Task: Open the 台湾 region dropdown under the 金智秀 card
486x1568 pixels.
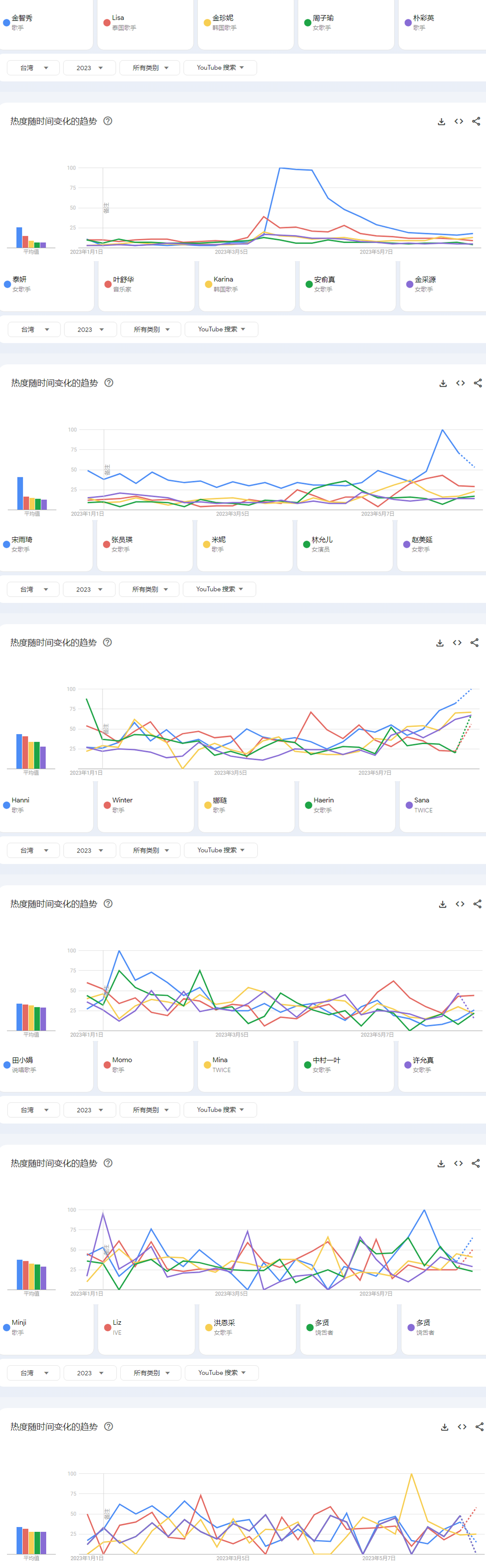Action: [34, 68]
